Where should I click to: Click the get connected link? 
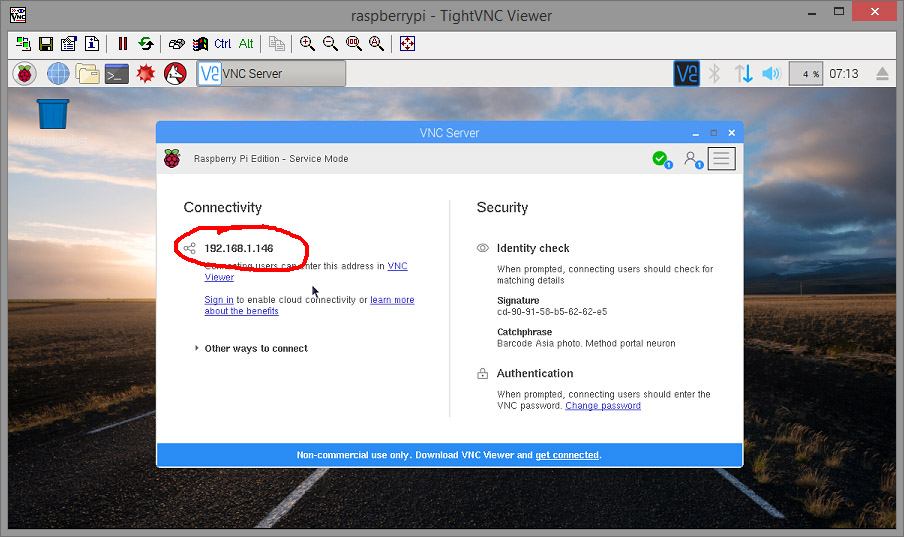(x=567, y=455)
